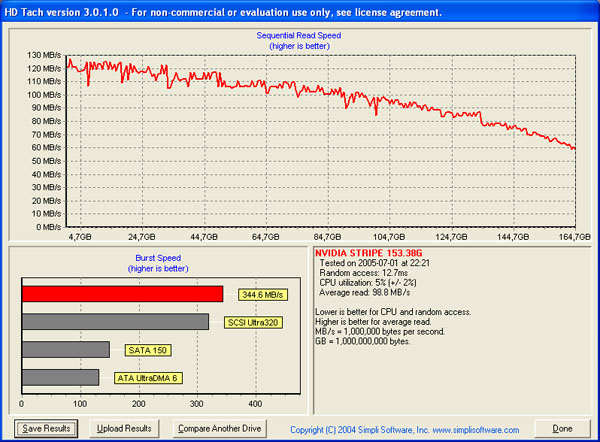The image size is (600, 442).
Task: Select the NVIDIA STRIPE 153.38G heading
Action: click(368, 253)
